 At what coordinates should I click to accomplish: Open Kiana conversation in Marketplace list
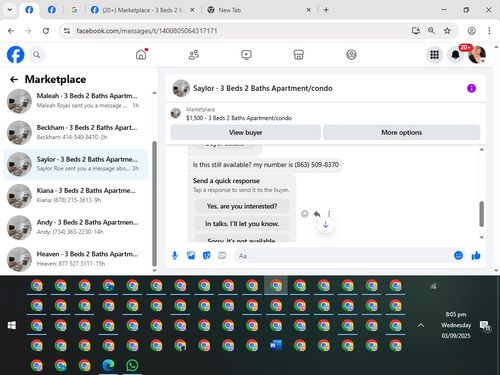(76, 196)
